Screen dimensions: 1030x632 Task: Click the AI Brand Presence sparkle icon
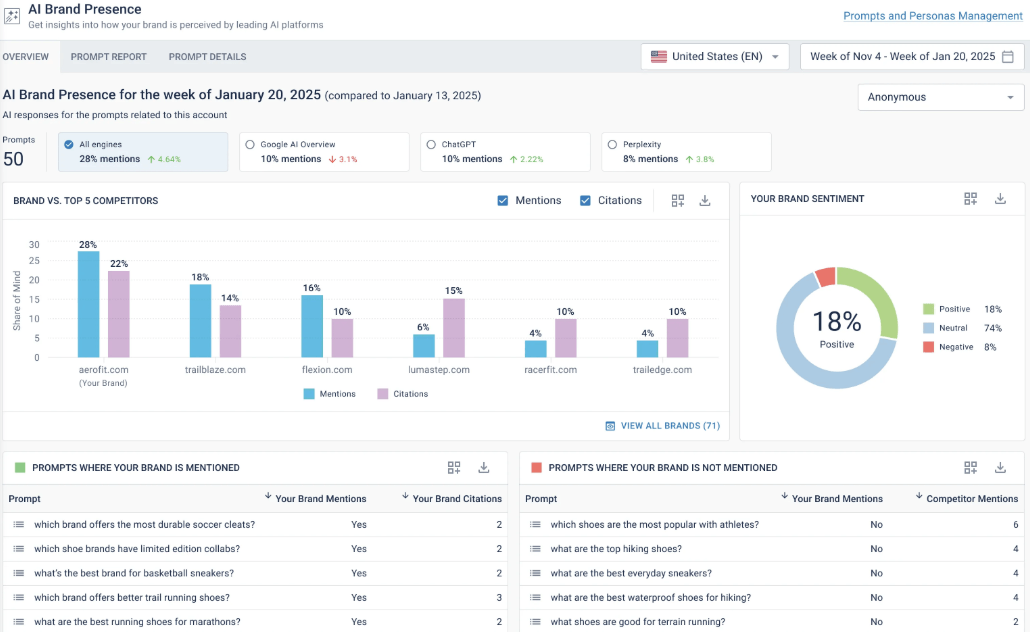[x=12, y=16]
